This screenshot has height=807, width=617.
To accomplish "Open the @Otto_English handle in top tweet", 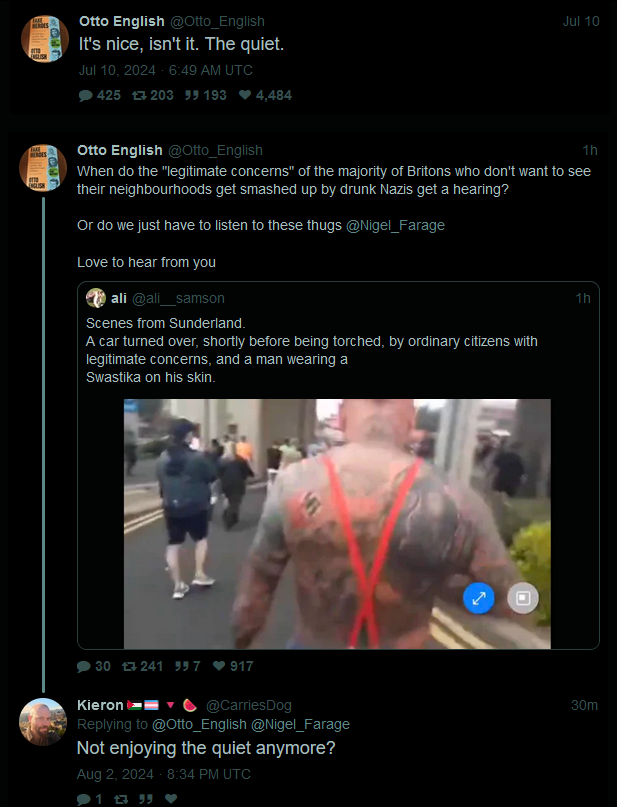I will (x=217, y=21).
